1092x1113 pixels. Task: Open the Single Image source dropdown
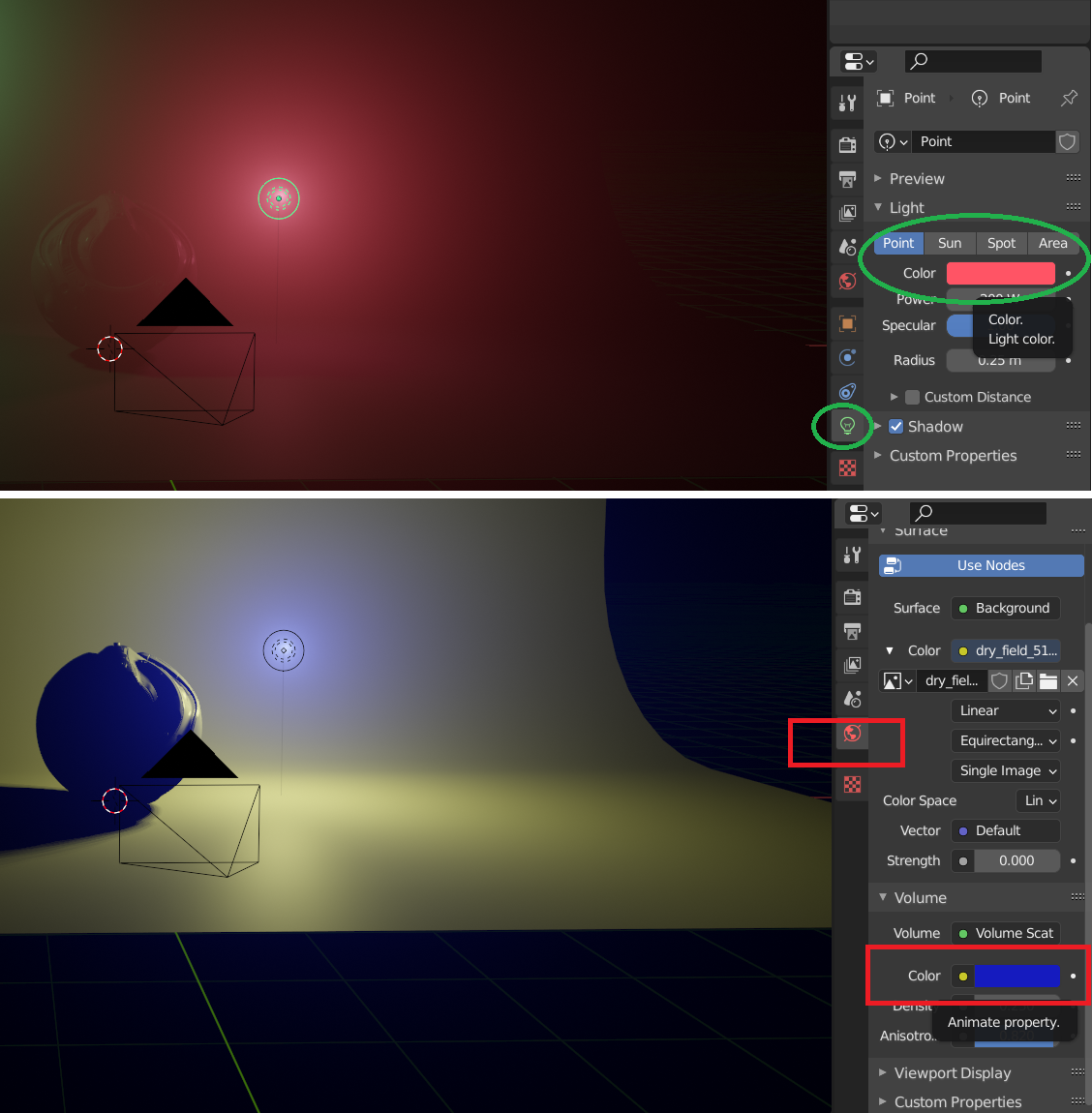point(1005,770)
